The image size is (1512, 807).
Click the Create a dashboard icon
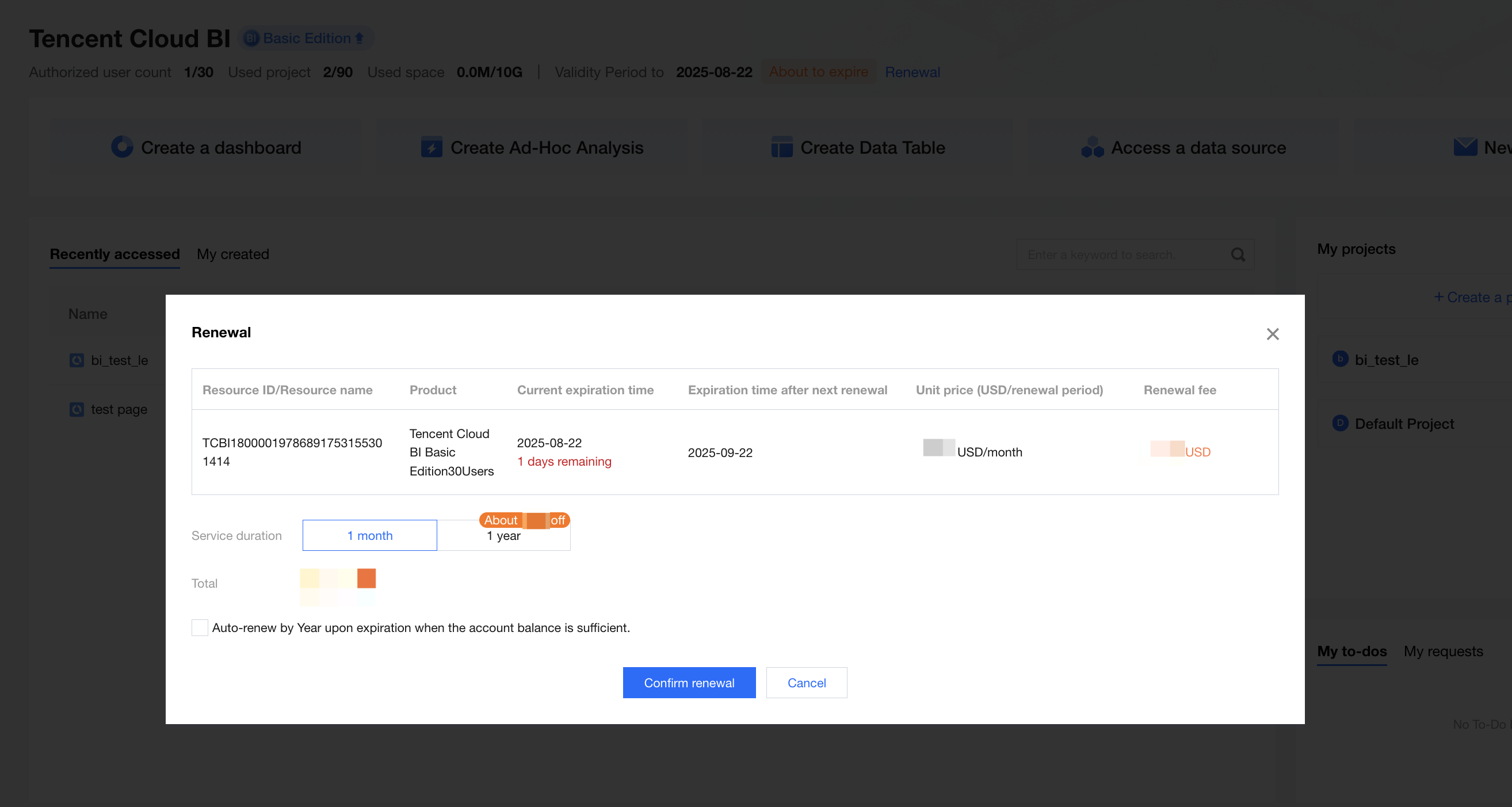point(122,147)
